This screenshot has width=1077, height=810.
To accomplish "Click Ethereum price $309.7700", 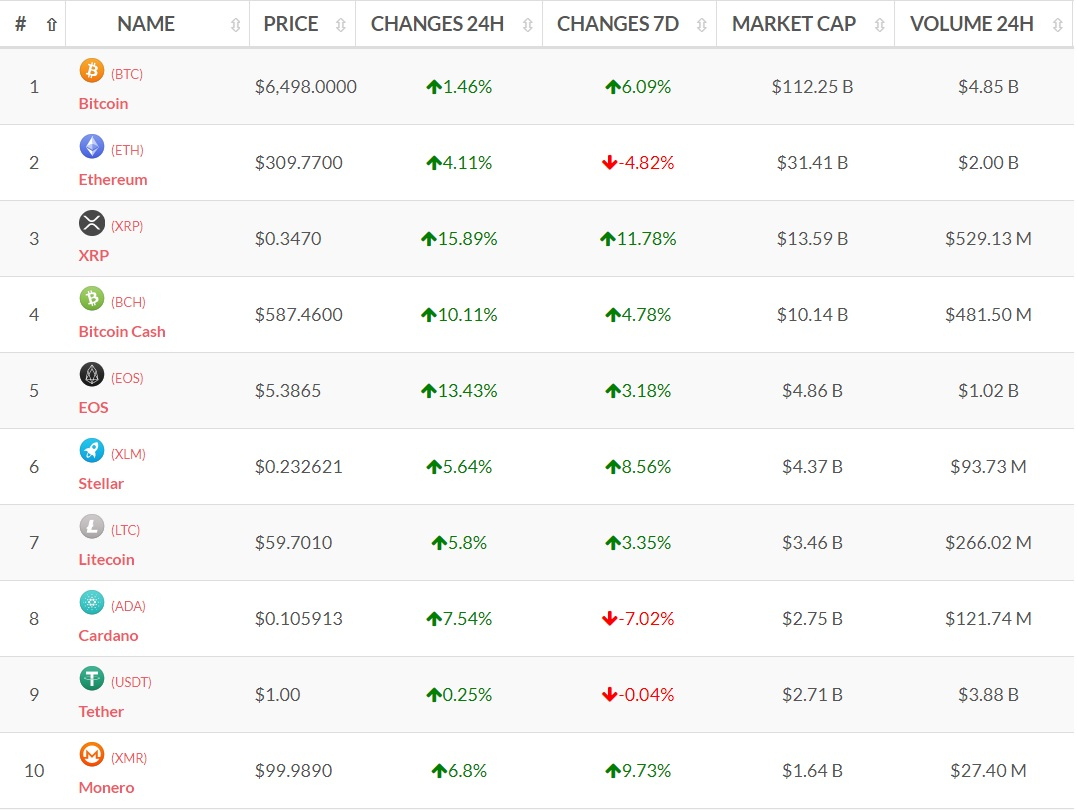I will coord(299,164).
